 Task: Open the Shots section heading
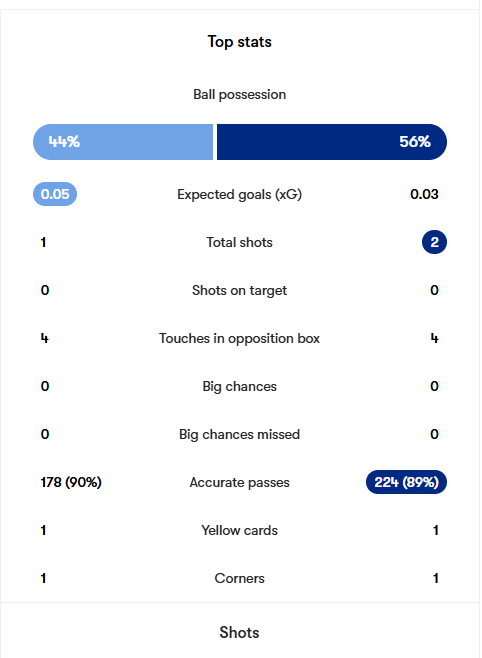pyautogui.click(x=240, y=632)
